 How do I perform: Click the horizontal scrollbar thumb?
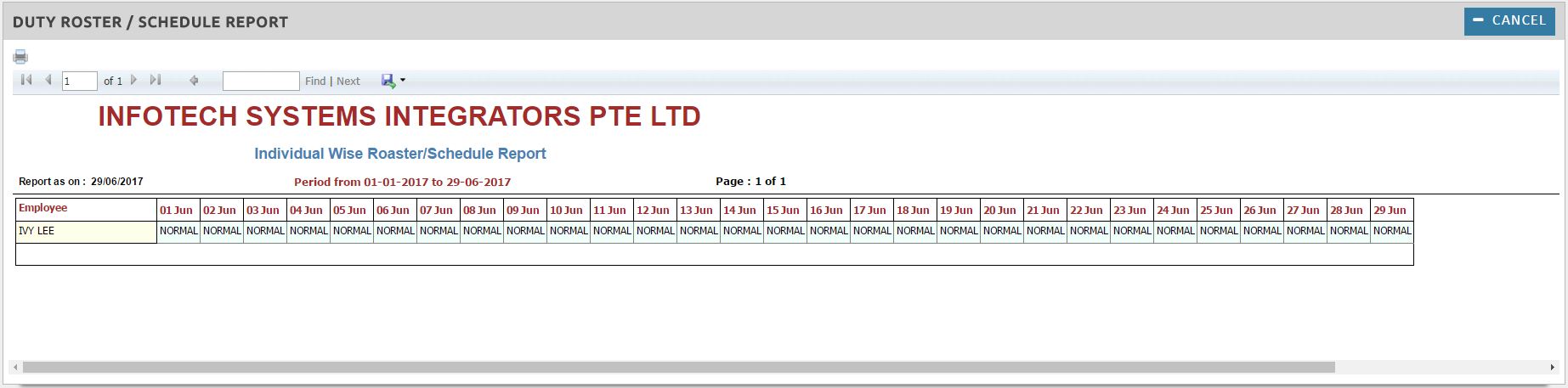point(678,368)
